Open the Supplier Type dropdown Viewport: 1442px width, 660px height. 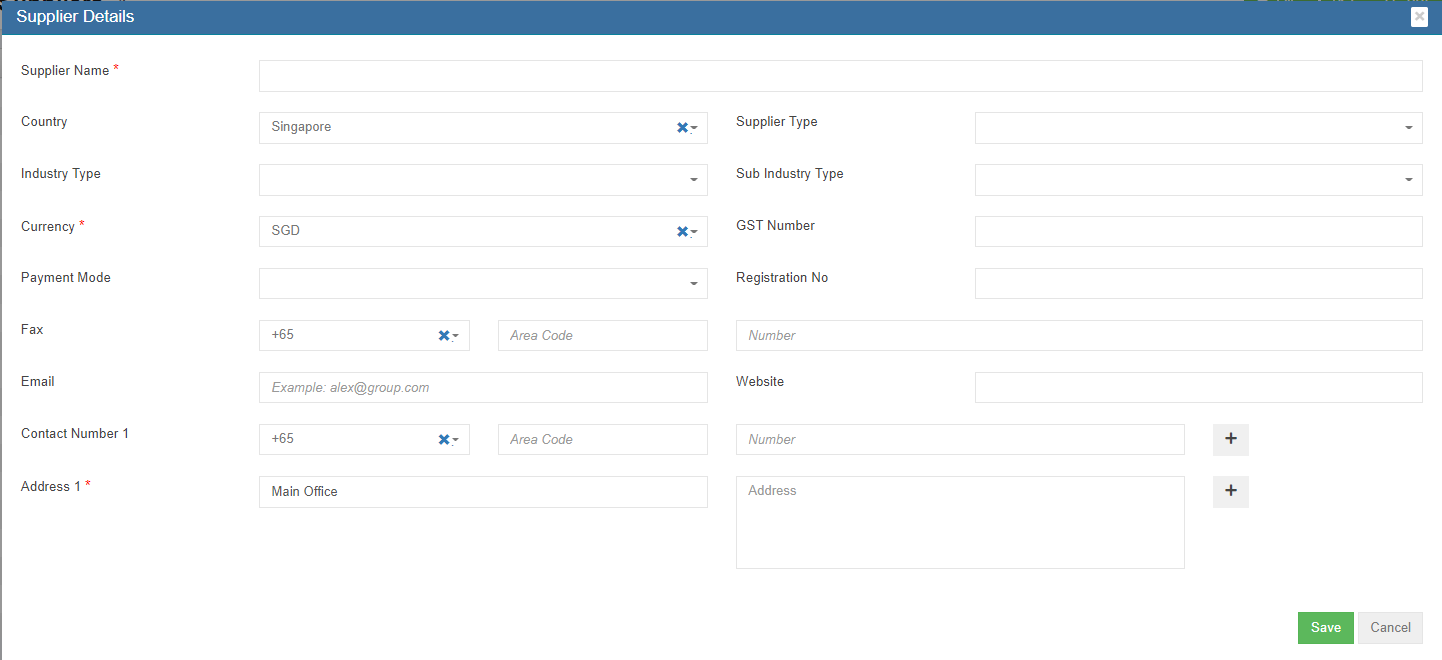tap(1198, 128)
